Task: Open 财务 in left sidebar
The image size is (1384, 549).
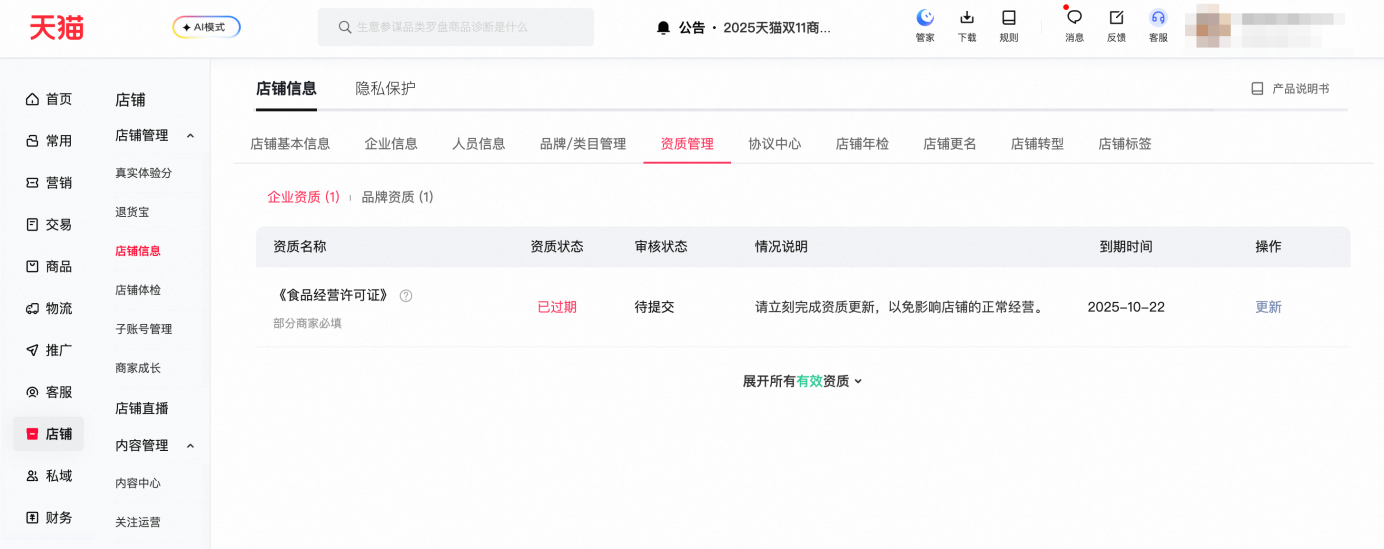Action: pos(49,518)
